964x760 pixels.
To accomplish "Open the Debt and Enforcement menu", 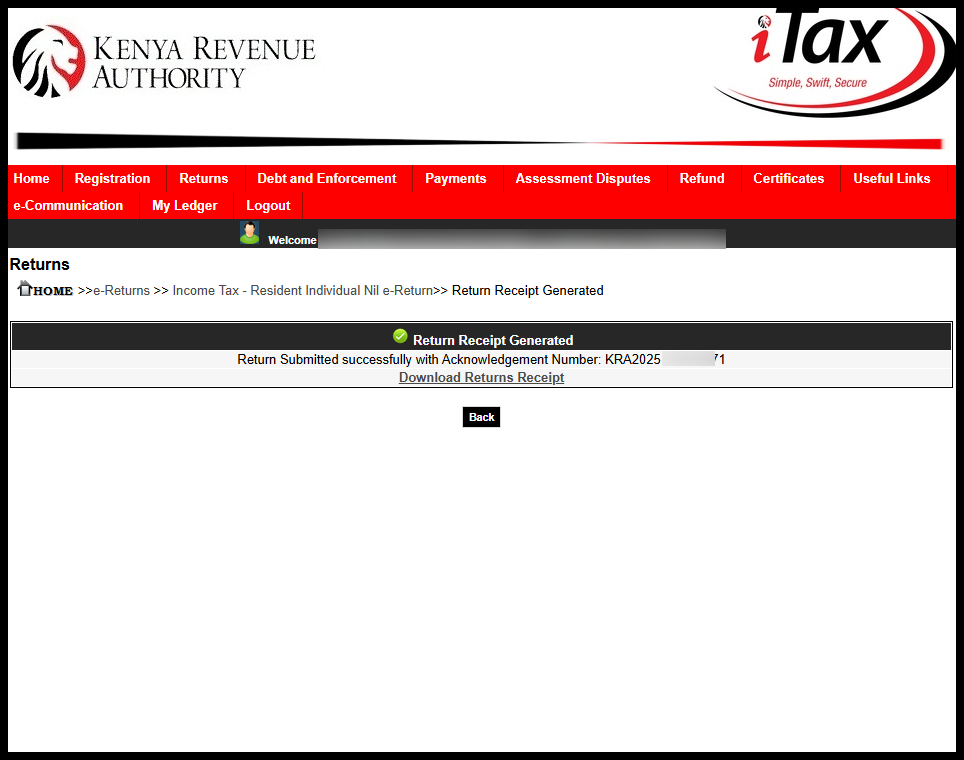I will [x=327, y=178].
